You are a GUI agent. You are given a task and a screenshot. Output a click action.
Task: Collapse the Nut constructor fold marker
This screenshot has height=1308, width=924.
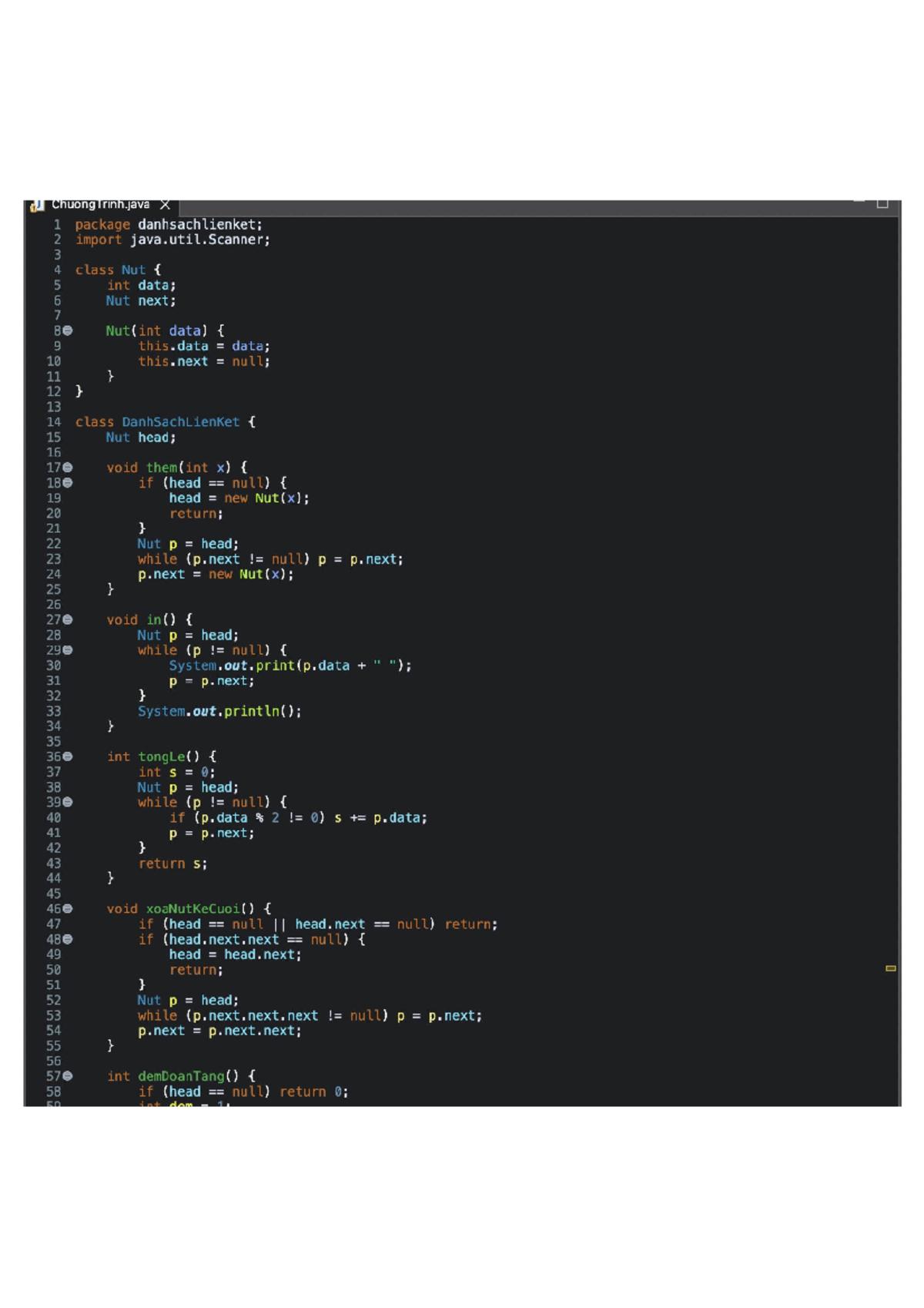(x=68, y=330)
